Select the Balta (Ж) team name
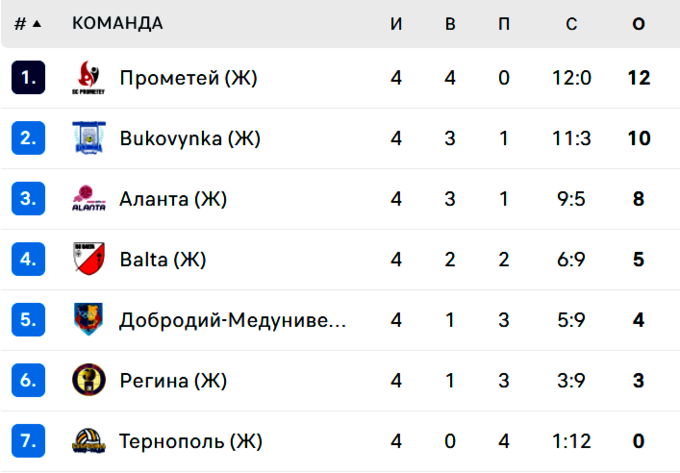 (162, 260)
